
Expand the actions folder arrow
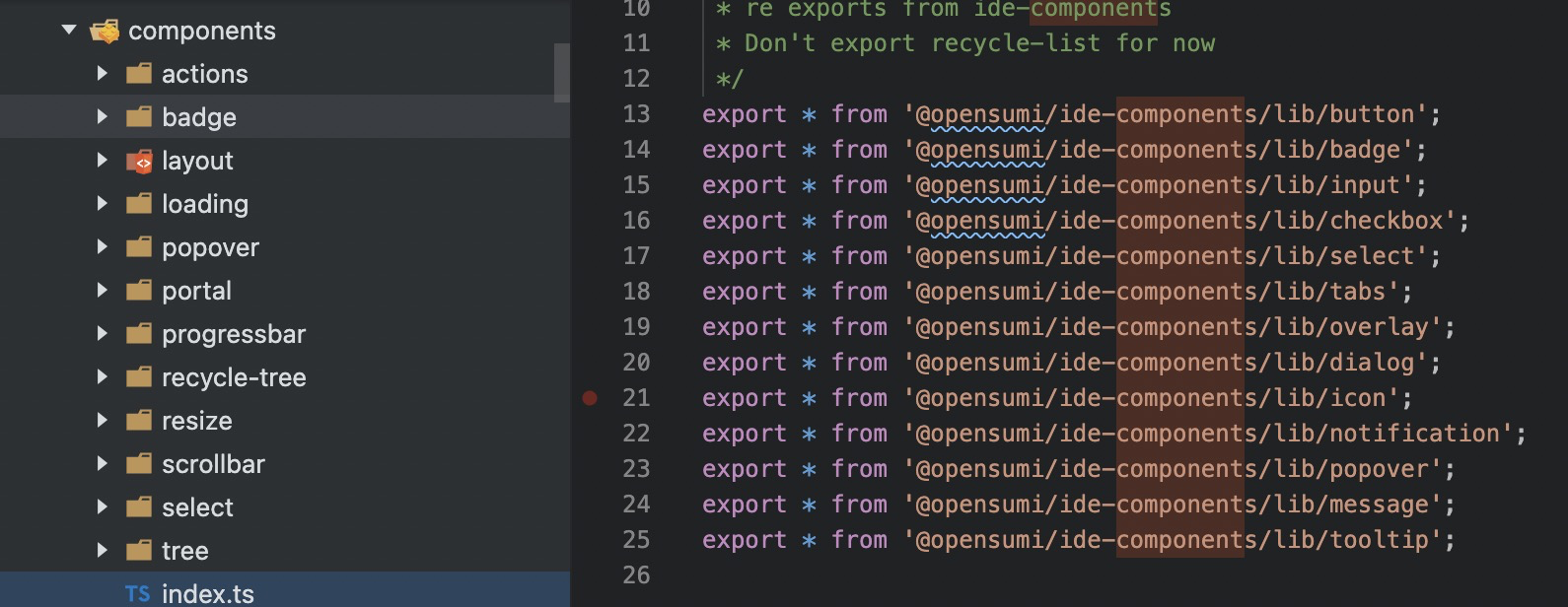coord(102,74)
